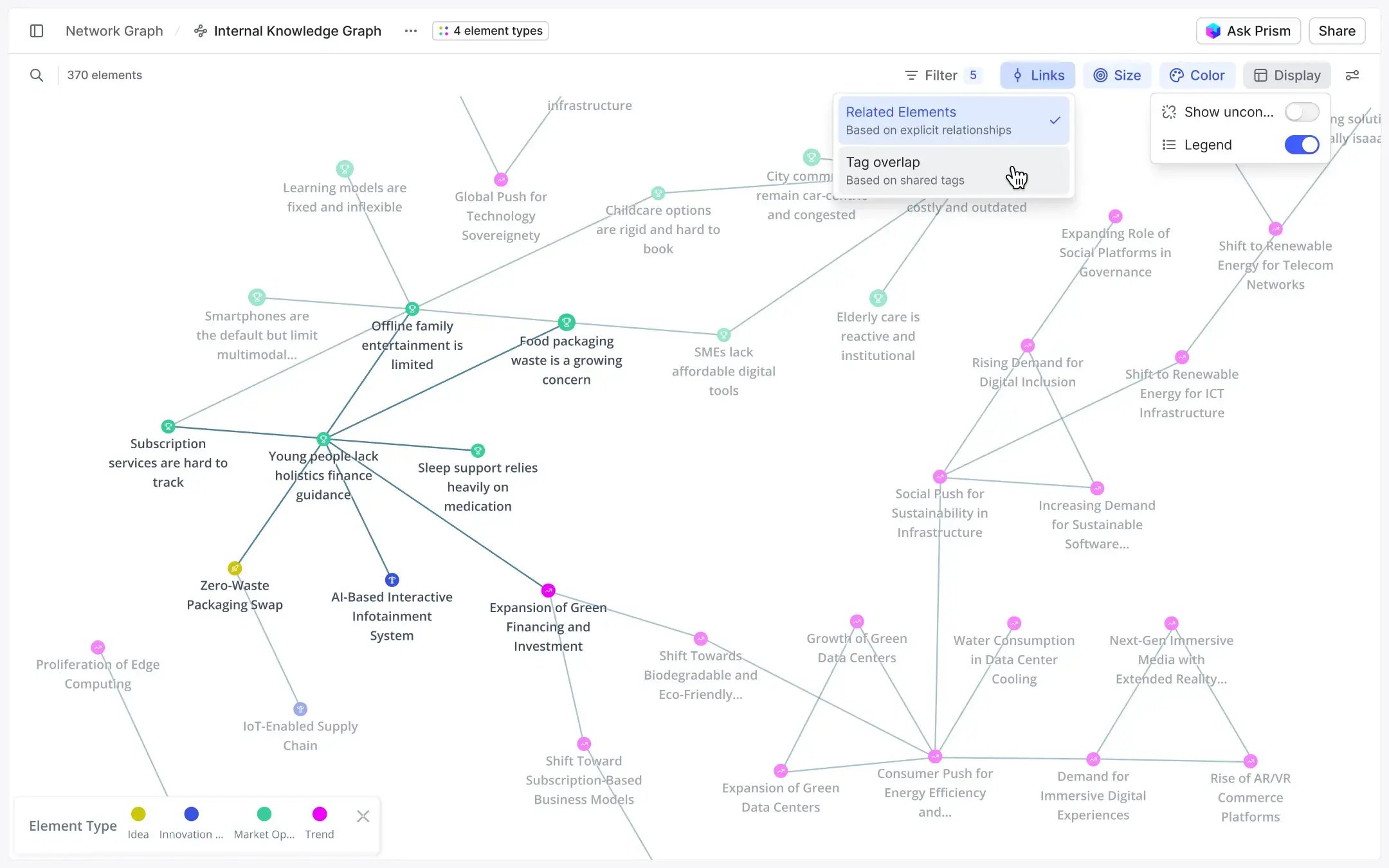Screen dimensions: 1389x868
Task: Select the Zero-Waste Packaging Swap node
Action: [x=235, y=568]
